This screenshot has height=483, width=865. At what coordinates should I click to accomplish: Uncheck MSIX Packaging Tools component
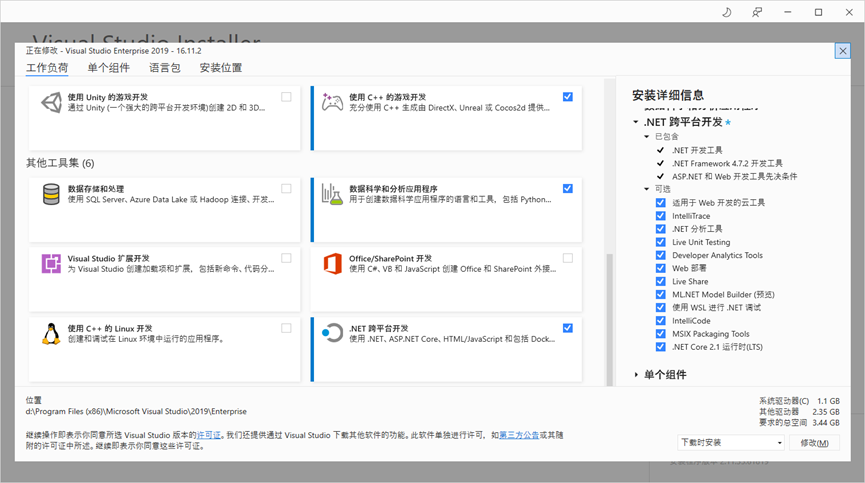660,334
